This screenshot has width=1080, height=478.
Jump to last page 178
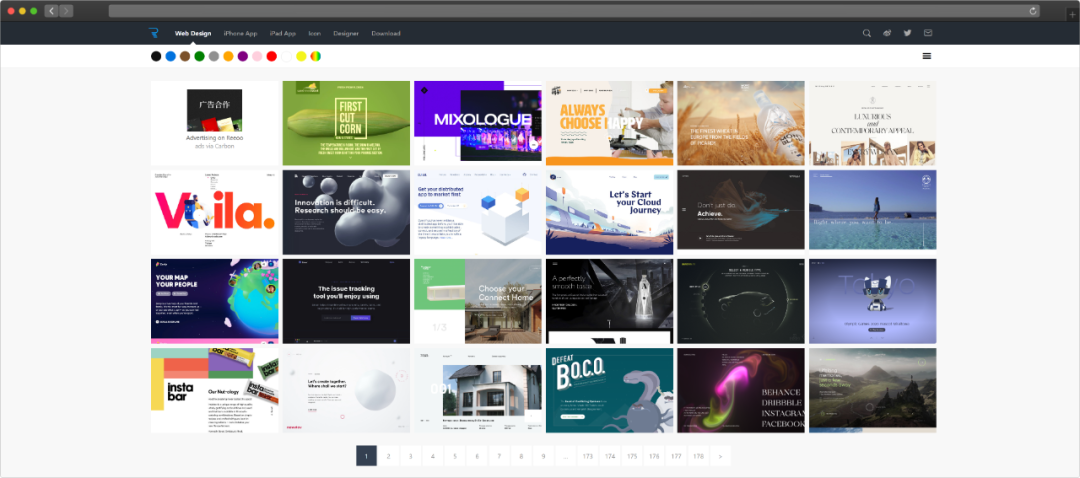click(698, 456)
